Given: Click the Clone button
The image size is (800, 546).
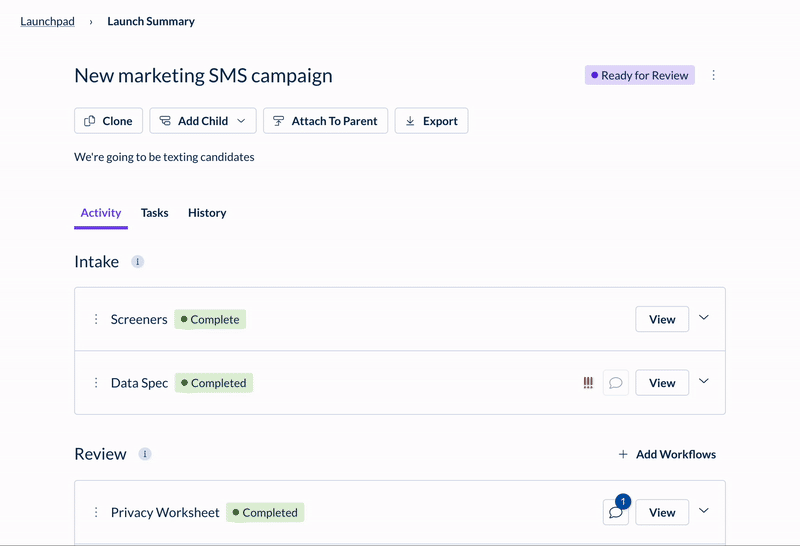Looking at the screenshot, I should click(x=108, y=121).
